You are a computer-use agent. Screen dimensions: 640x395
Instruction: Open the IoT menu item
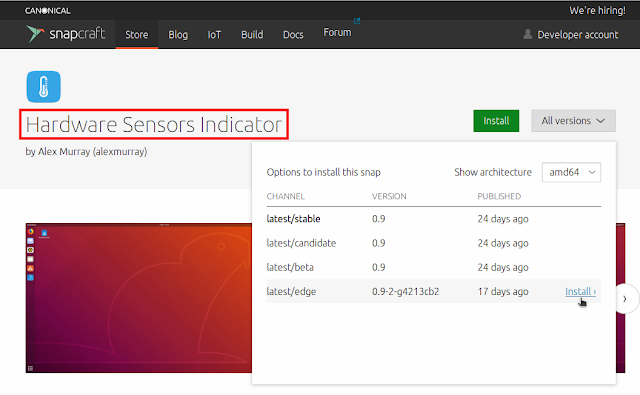(x=214, y=35)
